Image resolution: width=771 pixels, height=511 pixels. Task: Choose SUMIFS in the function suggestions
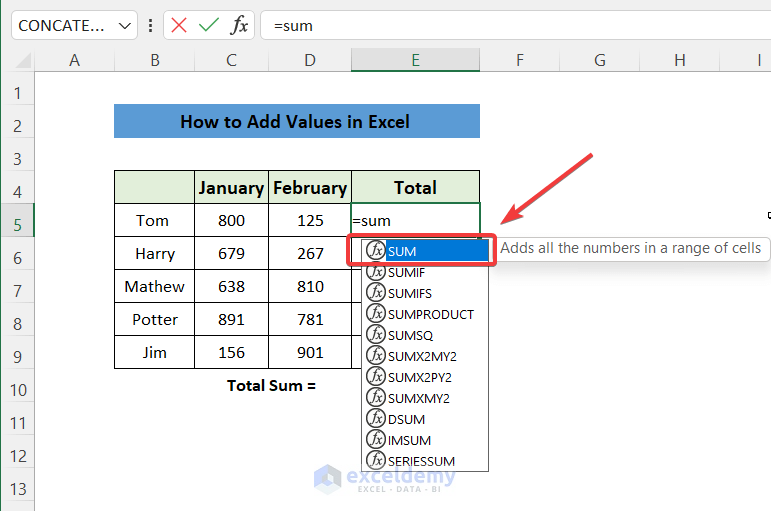pyautogui.click(x=410, y=292)
